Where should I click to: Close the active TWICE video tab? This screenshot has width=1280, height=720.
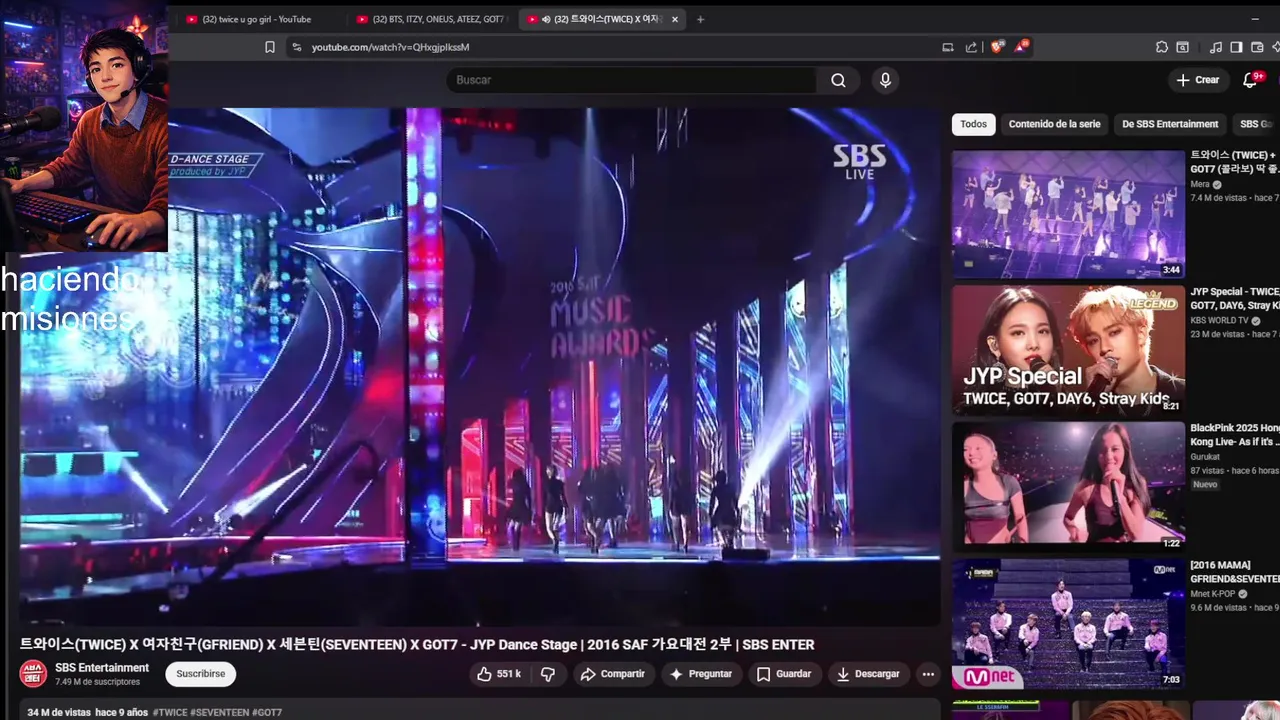[x=675, y=19]
